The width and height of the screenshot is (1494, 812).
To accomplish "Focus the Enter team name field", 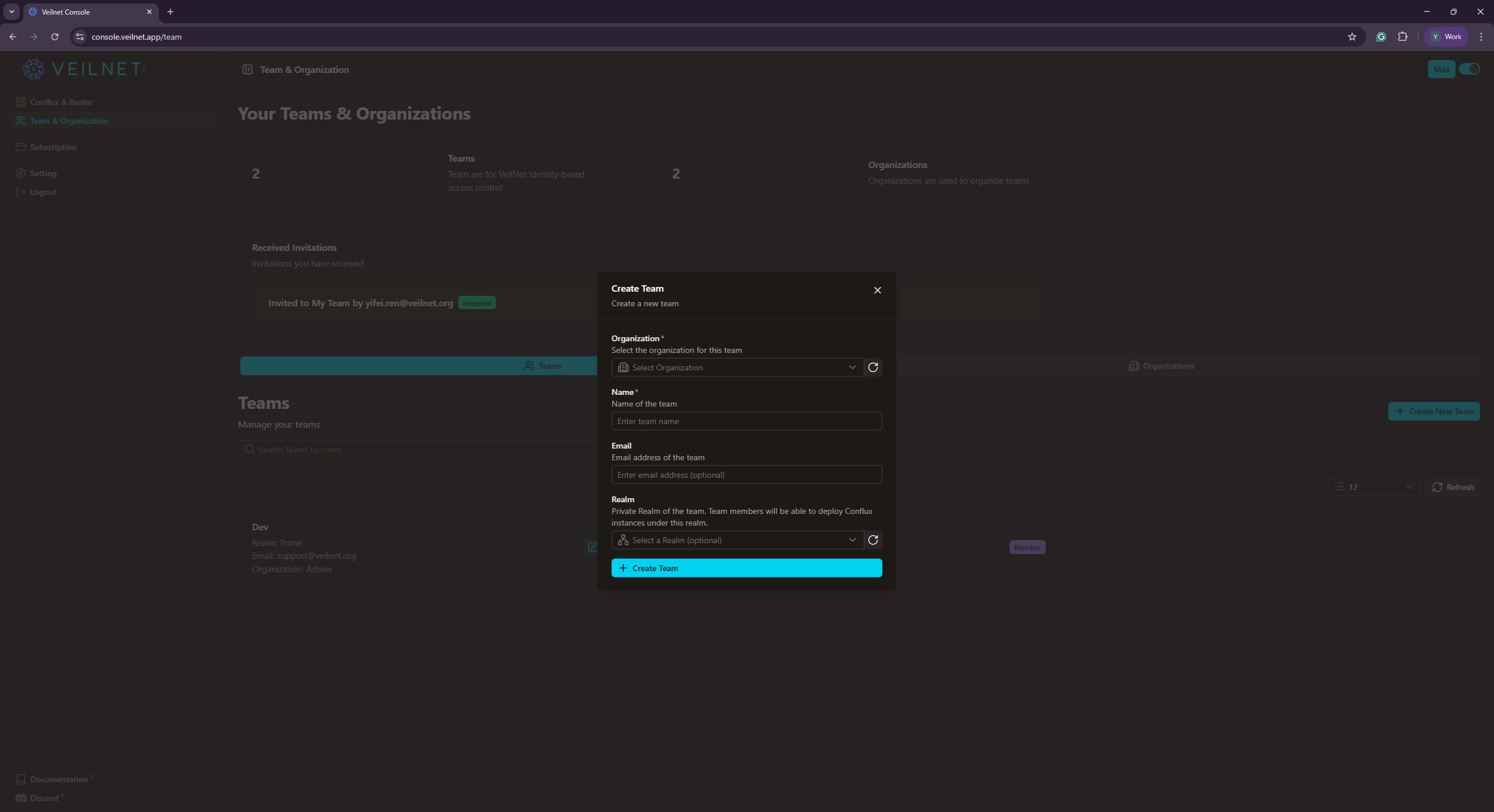I will (746, 421).
